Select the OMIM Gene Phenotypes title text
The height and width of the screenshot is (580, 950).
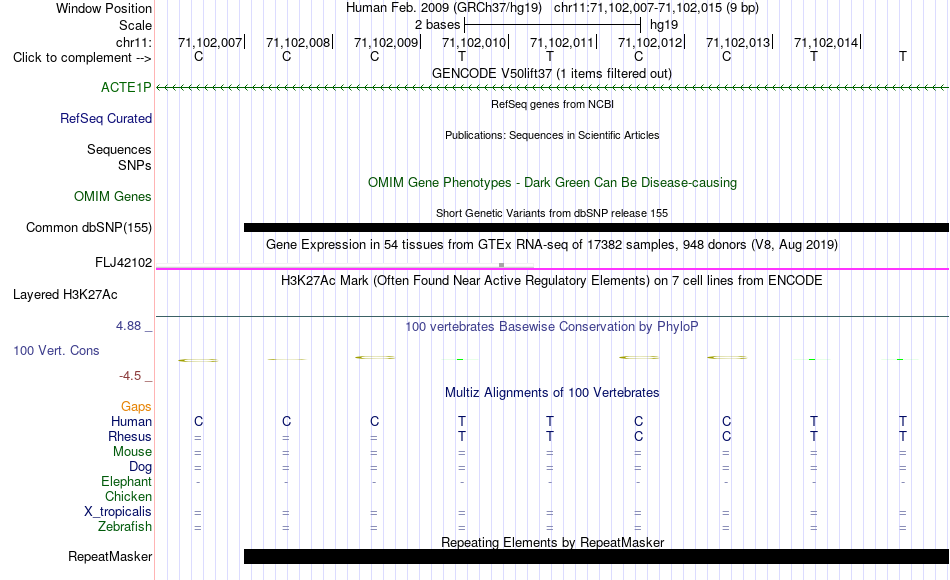[553, 182]
